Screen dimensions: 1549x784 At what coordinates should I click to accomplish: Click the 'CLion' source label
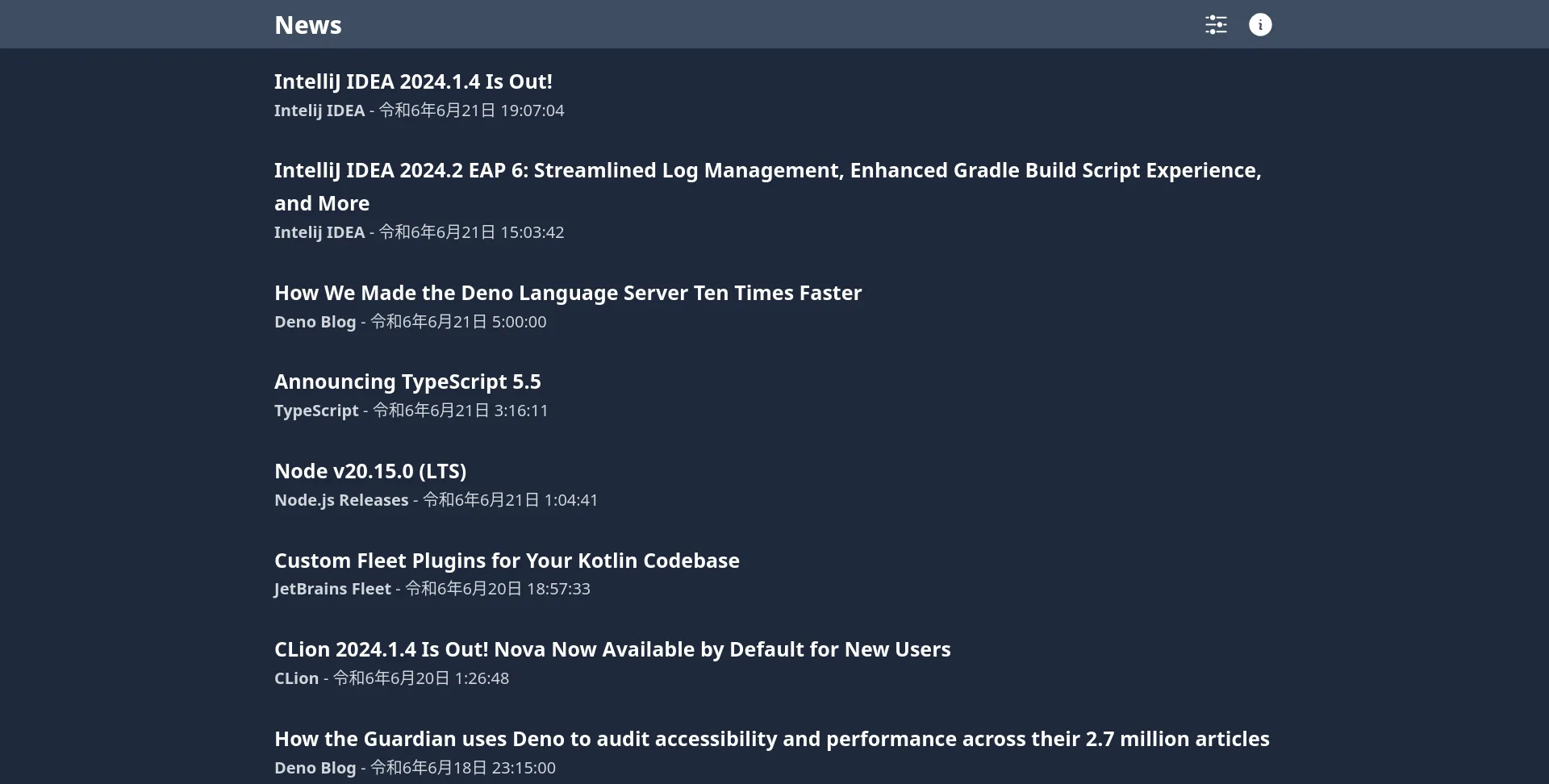click(296, 678)
